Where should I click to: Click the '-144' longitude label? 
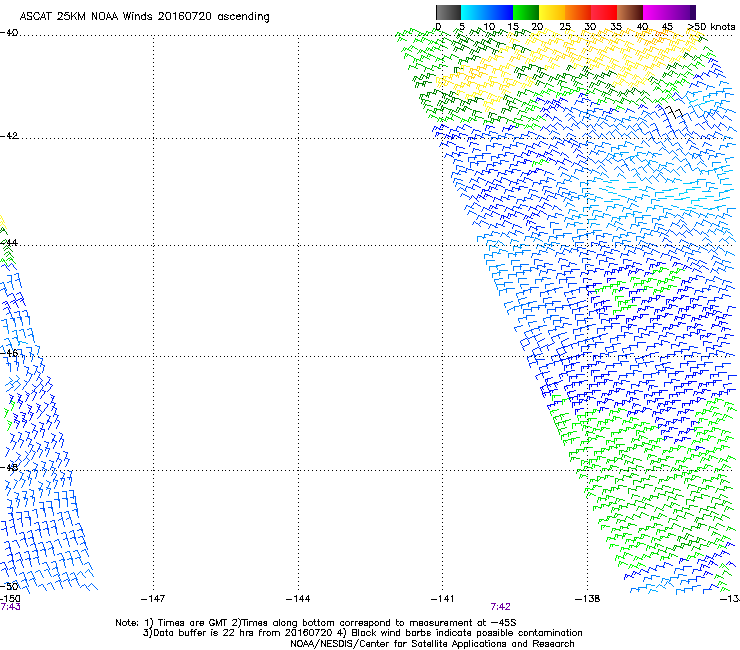[298, 599]
